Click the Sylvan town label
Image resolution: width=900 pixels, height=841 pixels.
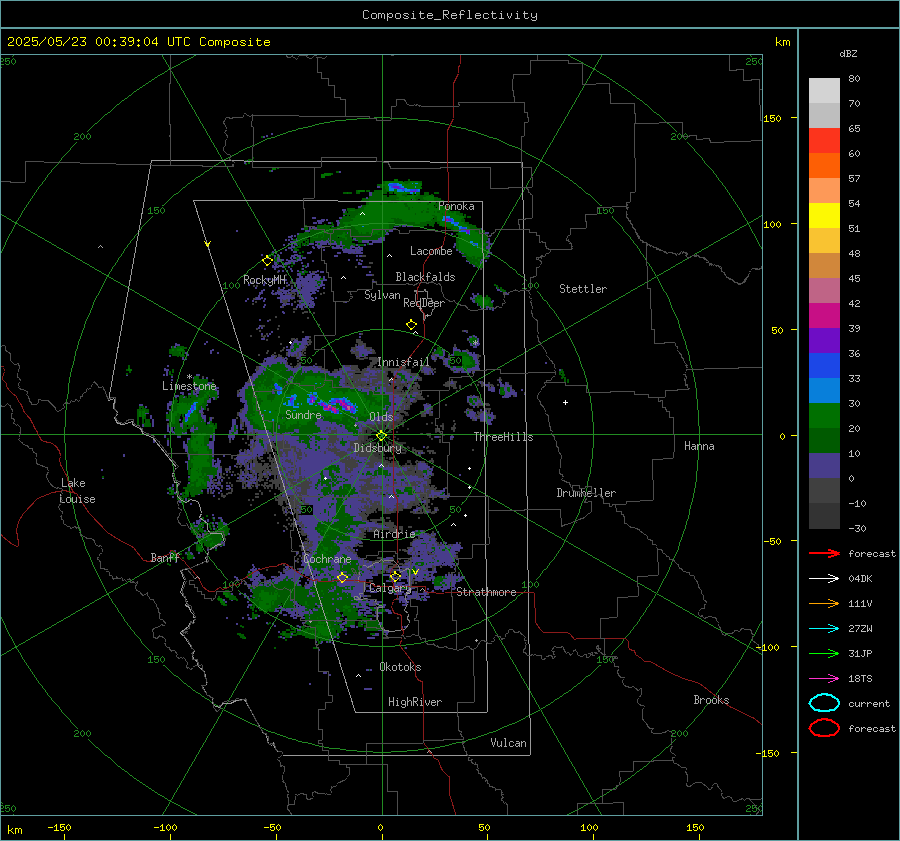click(x=382, y=295)
